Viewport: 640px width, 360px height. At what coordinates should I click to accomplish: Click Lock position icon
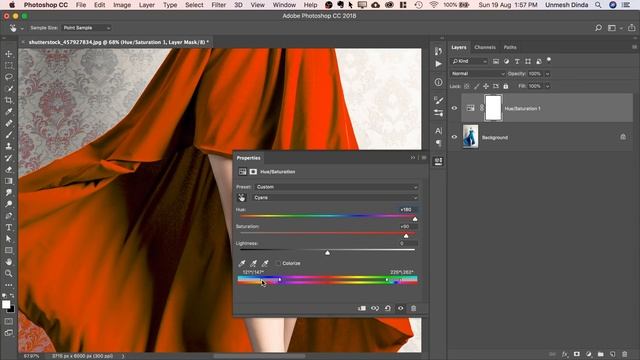(x=486, y=86)
